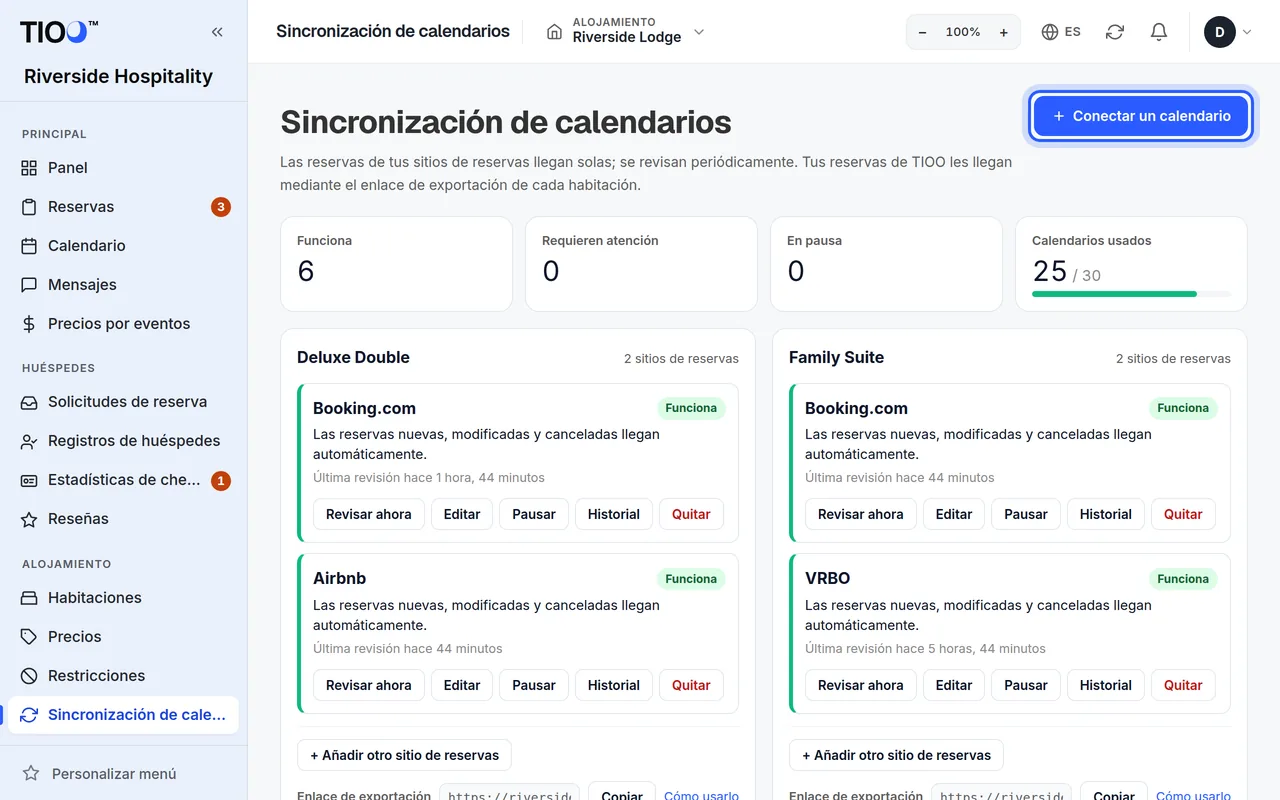Select Sincronización de calendarios menu item
Image resolution: width=1280 pixels, height=800 pixels.
pyautogui.click(x=124, y=715)
